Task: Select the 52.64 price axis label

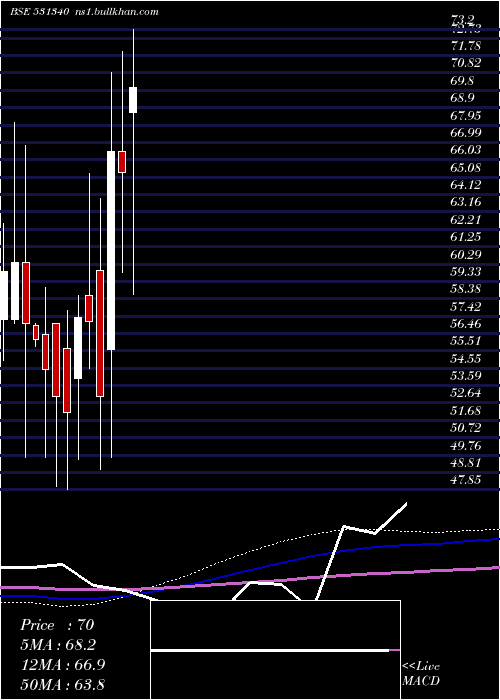Action: 466,393
